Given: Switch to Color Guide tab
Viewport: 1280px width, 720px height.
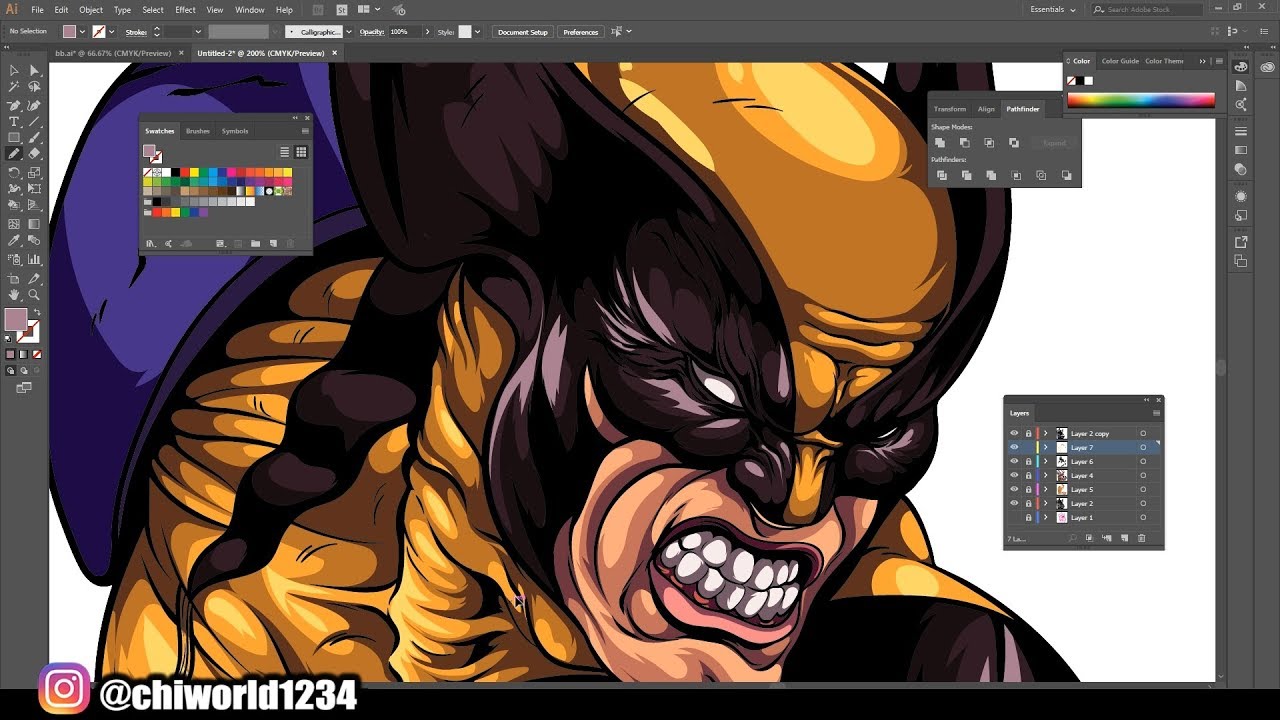Looking at the screenshot, I should 1120,61.
